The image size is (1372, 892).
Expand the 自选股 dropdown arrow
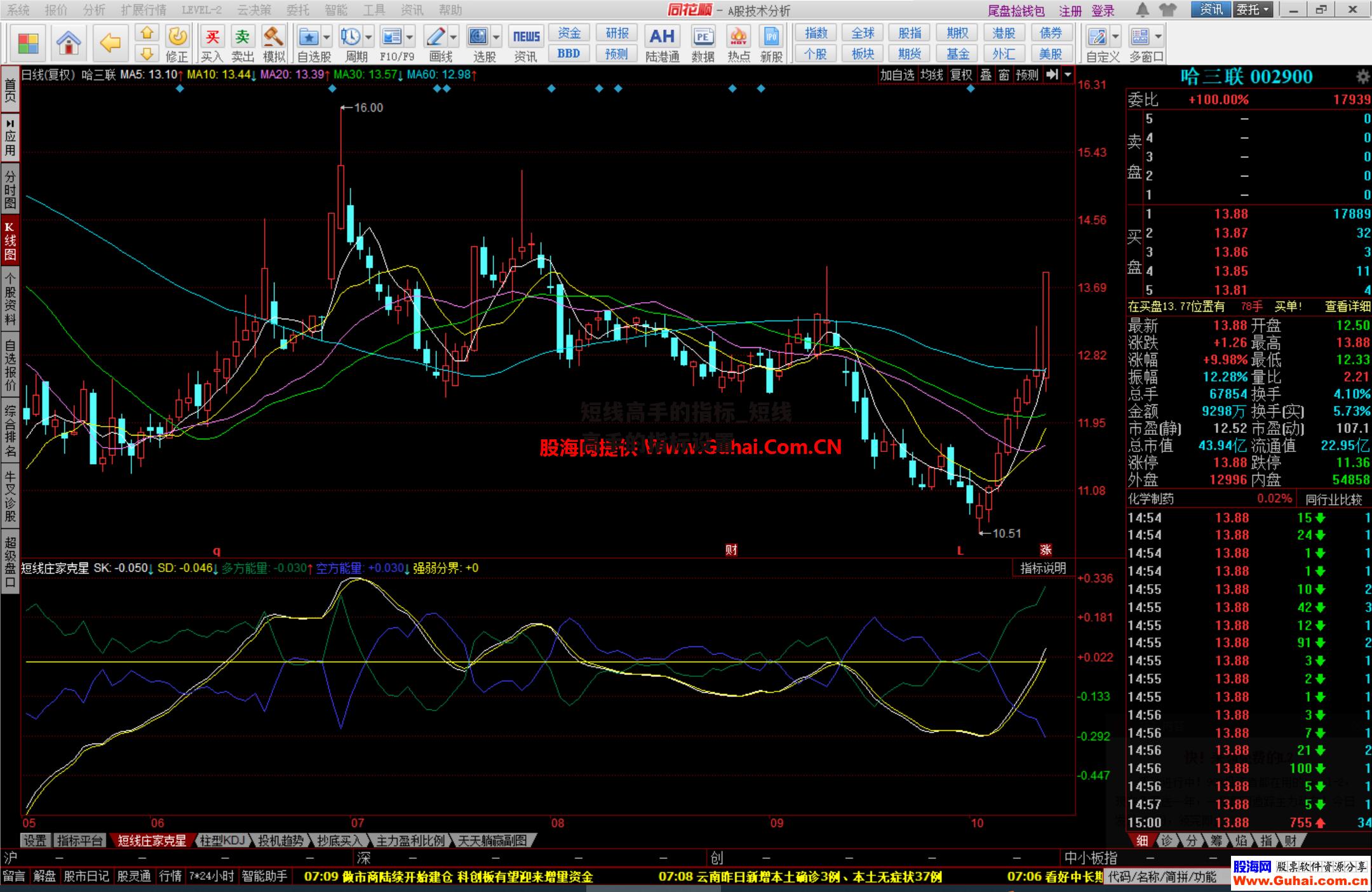click(x=326, y=37)
